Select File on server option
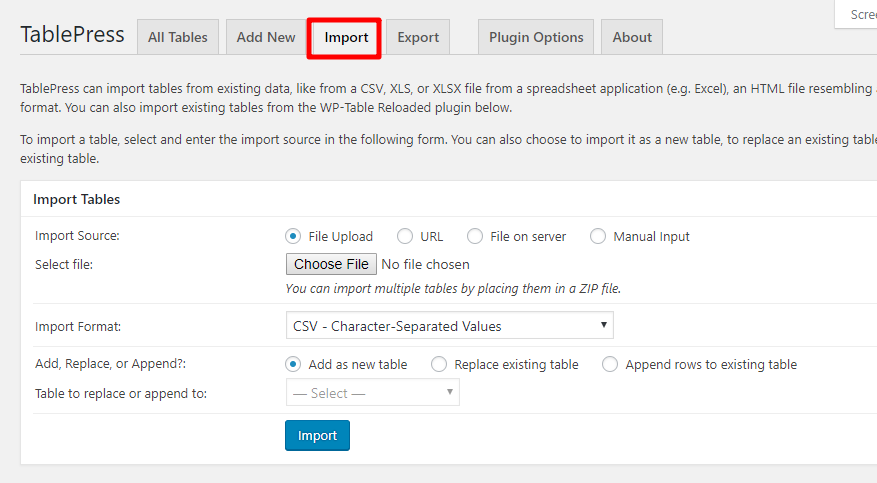 475,237
